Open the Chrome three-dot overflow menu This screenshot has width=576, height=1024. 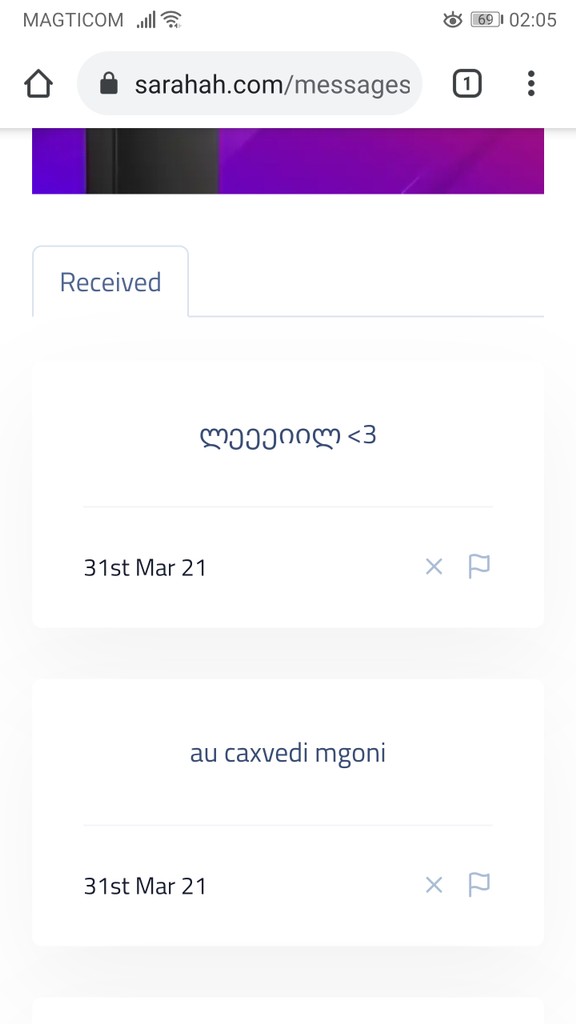531,84
